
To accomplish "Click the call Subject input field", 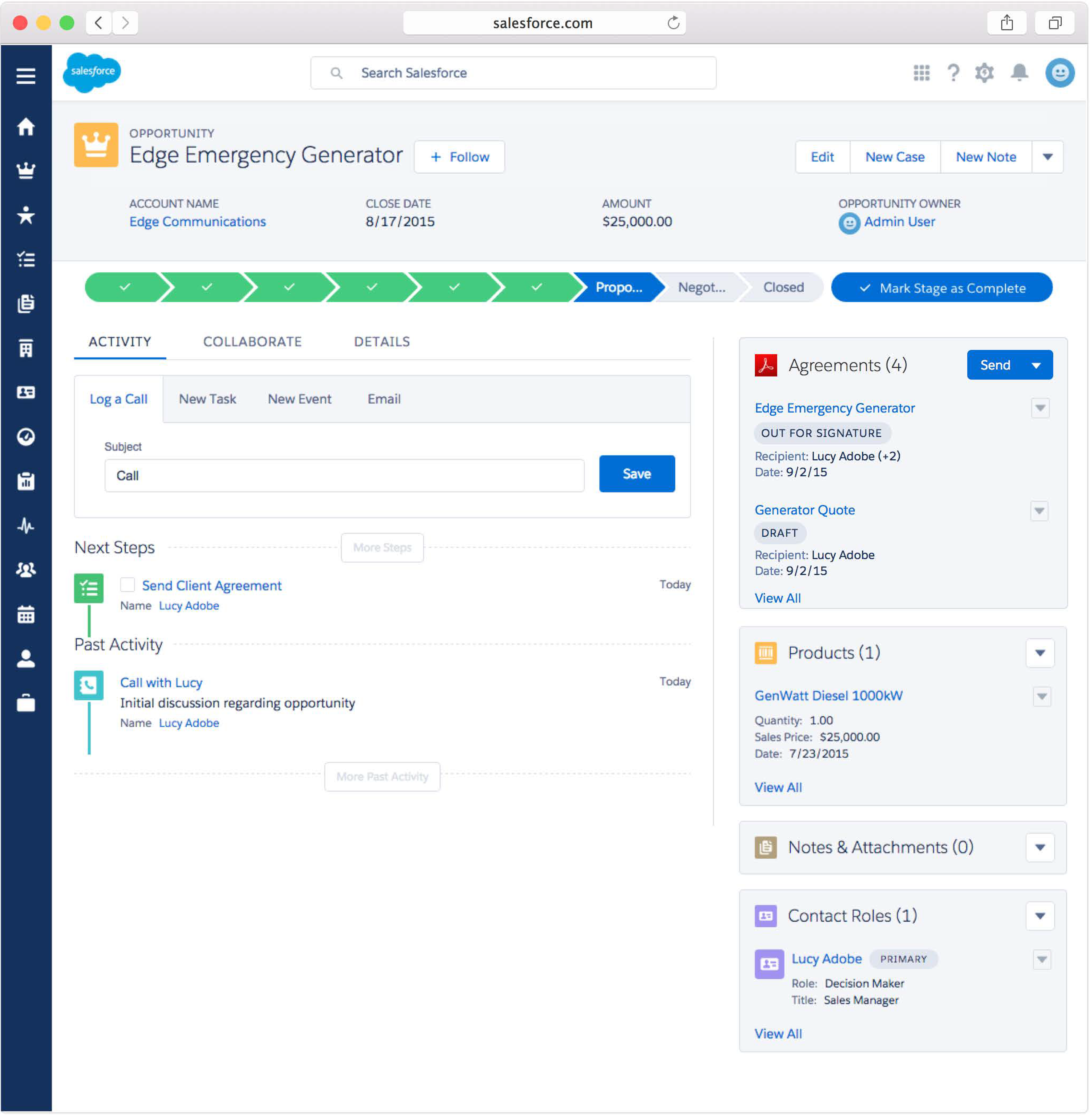I will click(345, 476).
